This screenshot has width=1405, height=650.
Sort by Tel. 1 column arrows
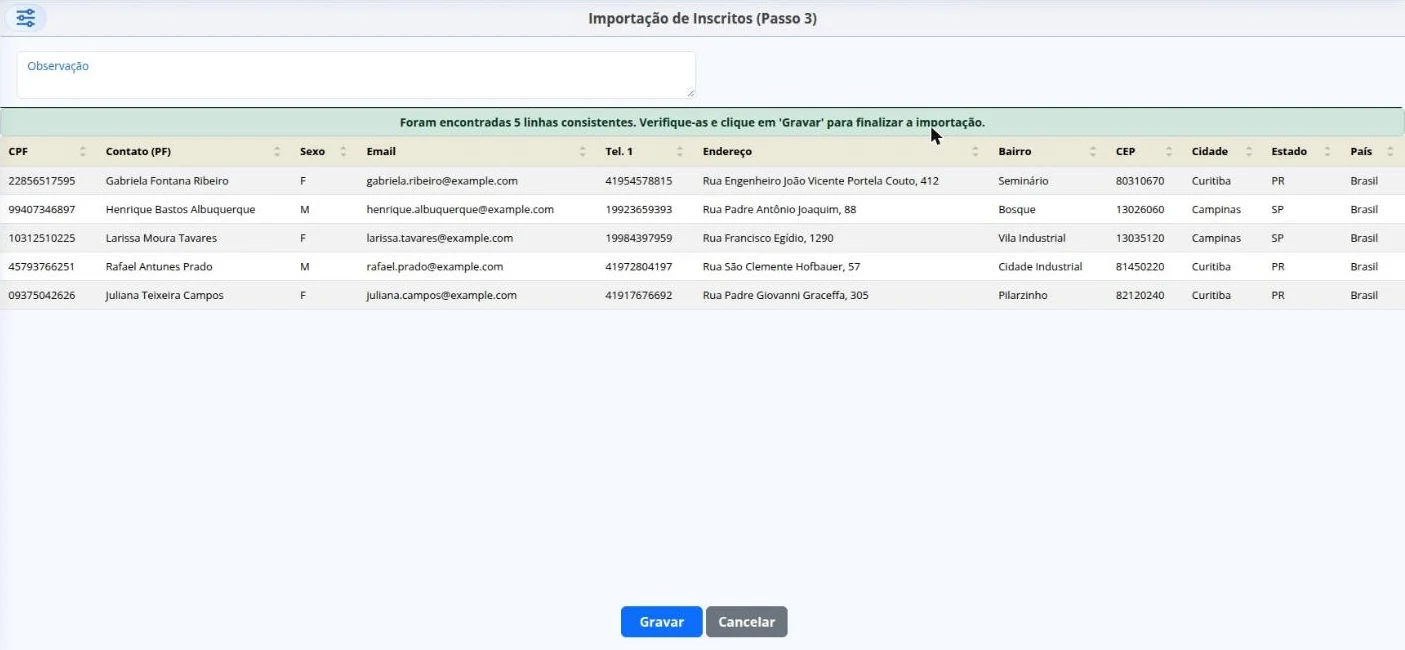coord(680,152)
